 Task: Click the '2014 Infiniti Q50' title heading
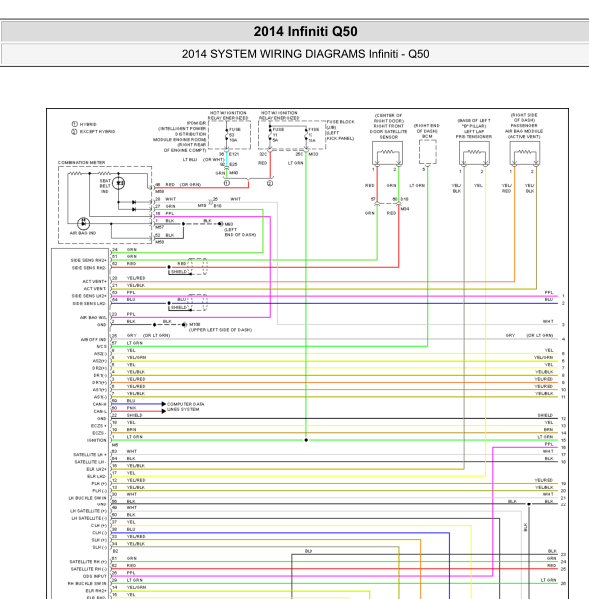[x=305, y=31]
